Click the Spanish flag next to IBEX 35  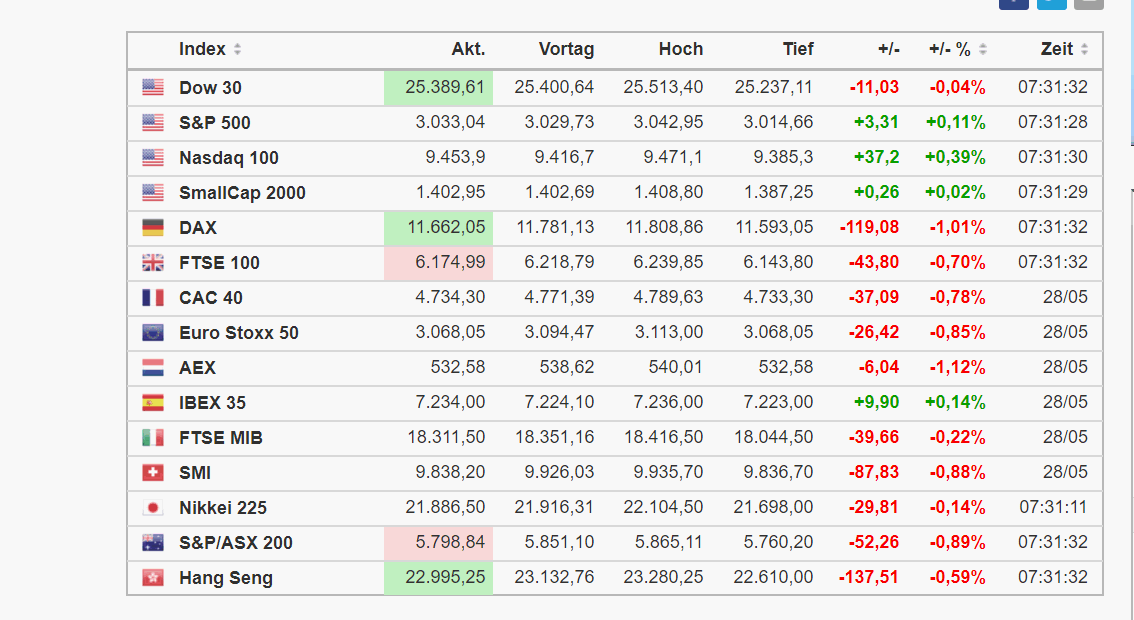[x=152, y=403]
